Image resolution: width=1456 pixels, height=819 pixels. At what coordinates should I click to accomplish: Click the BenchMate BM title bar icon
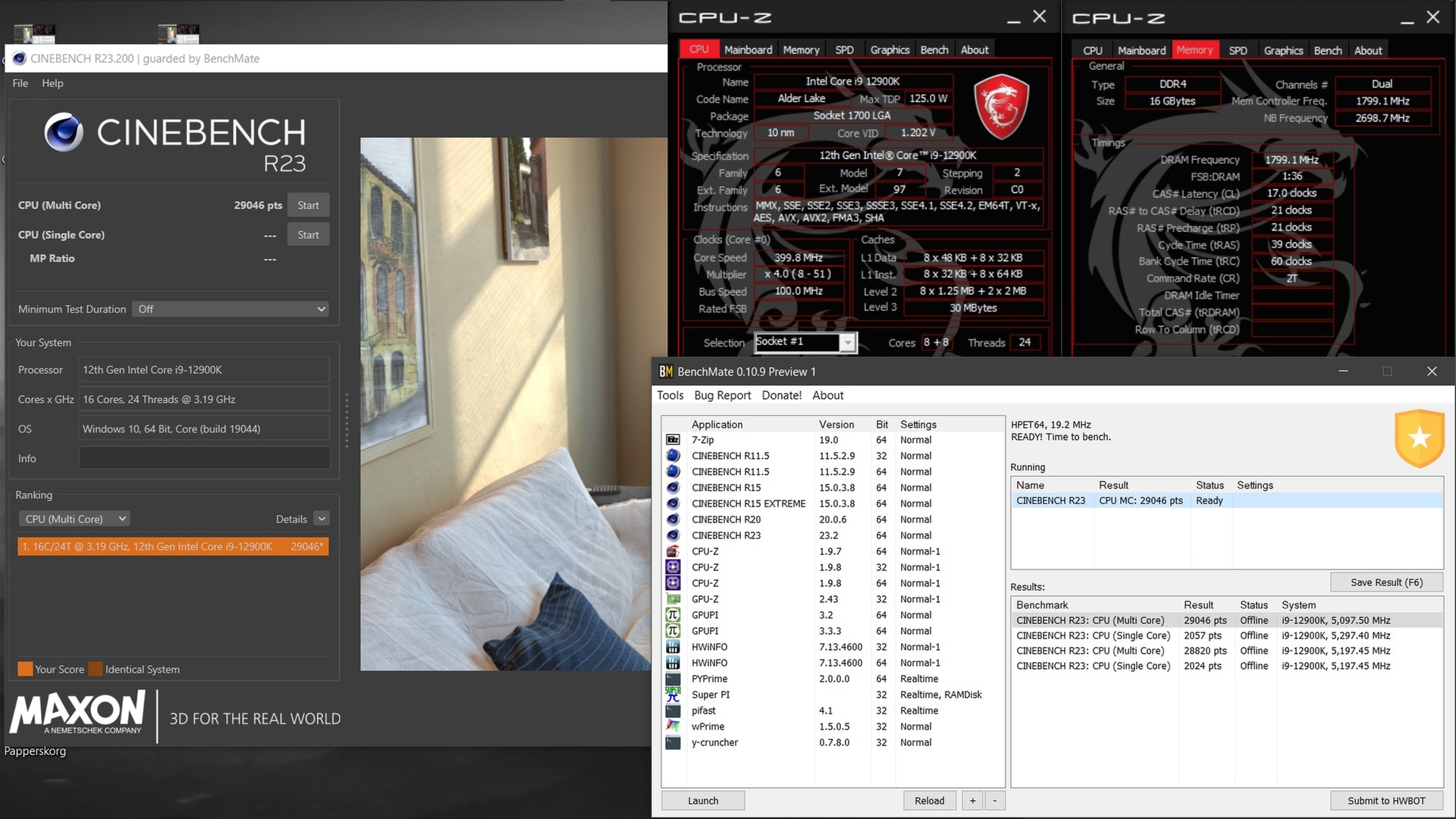(x=666, y=372)
